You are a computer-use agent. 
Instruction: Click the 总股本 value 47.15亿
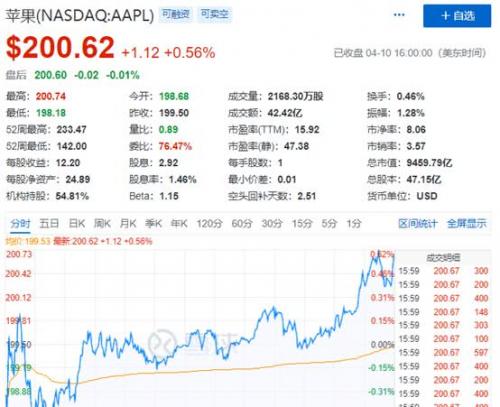(424, 180)
